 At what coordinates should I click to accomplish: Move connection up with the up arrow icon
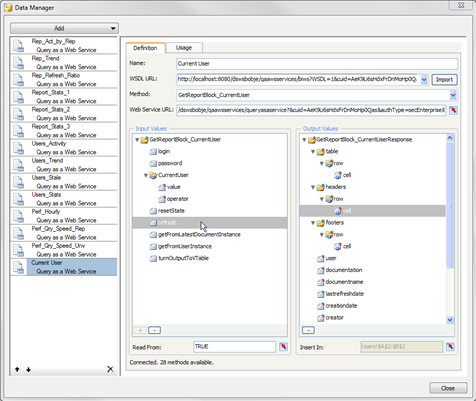click(17, 369)
